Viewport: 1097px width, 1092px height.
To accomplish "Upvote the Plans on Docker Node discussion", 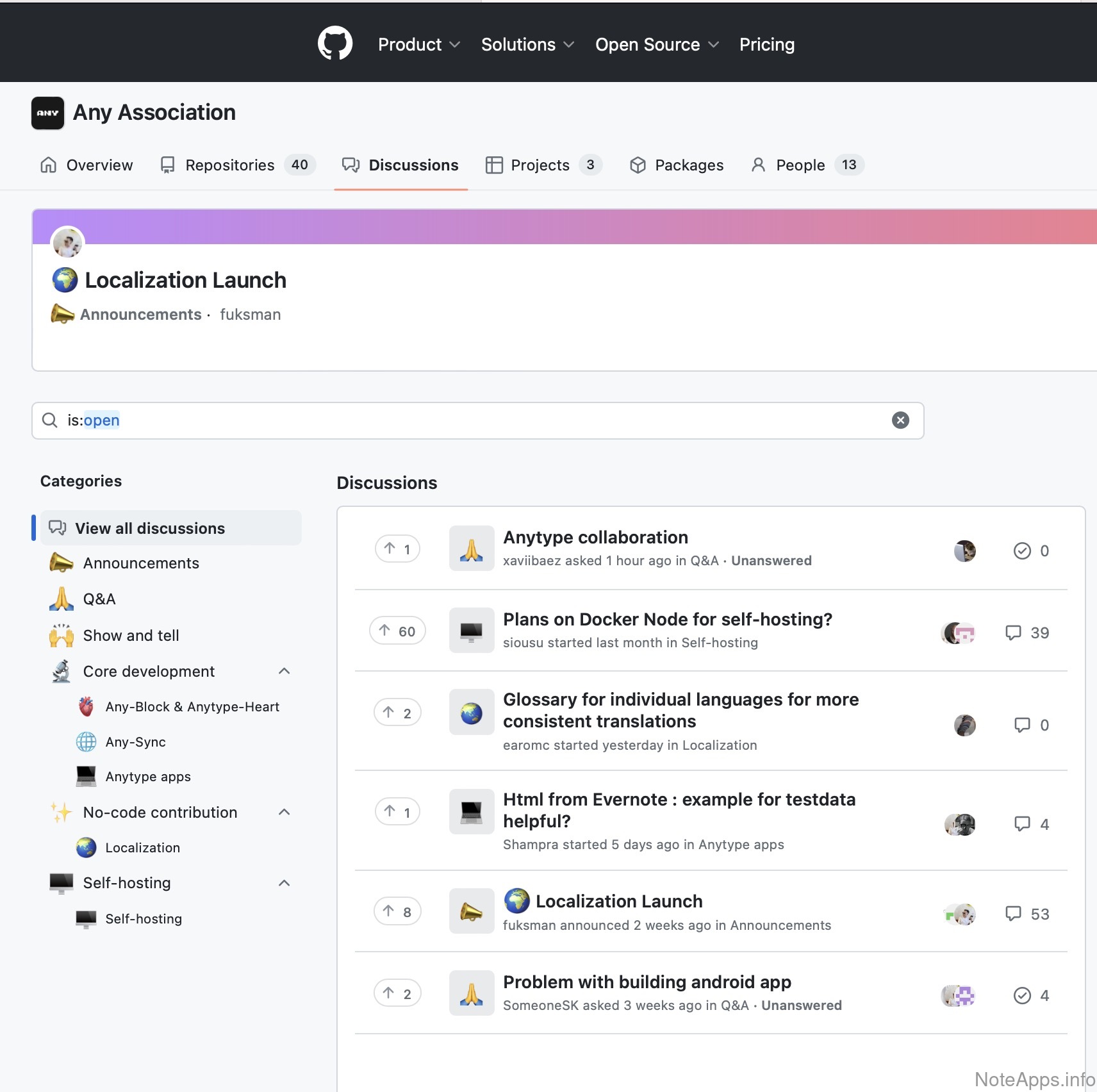I will (x=397, y=631).
